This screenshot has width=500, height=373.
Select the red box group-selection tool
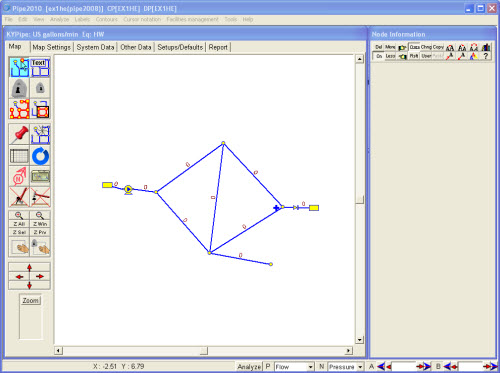(40, 109)
